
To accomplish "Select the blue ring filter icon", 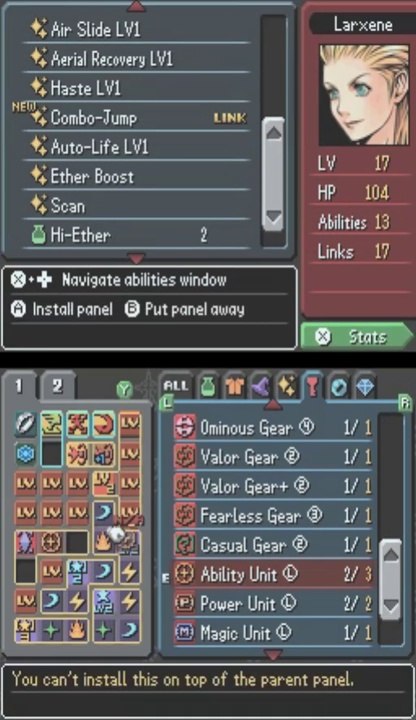I will click(x=339, y=387).
